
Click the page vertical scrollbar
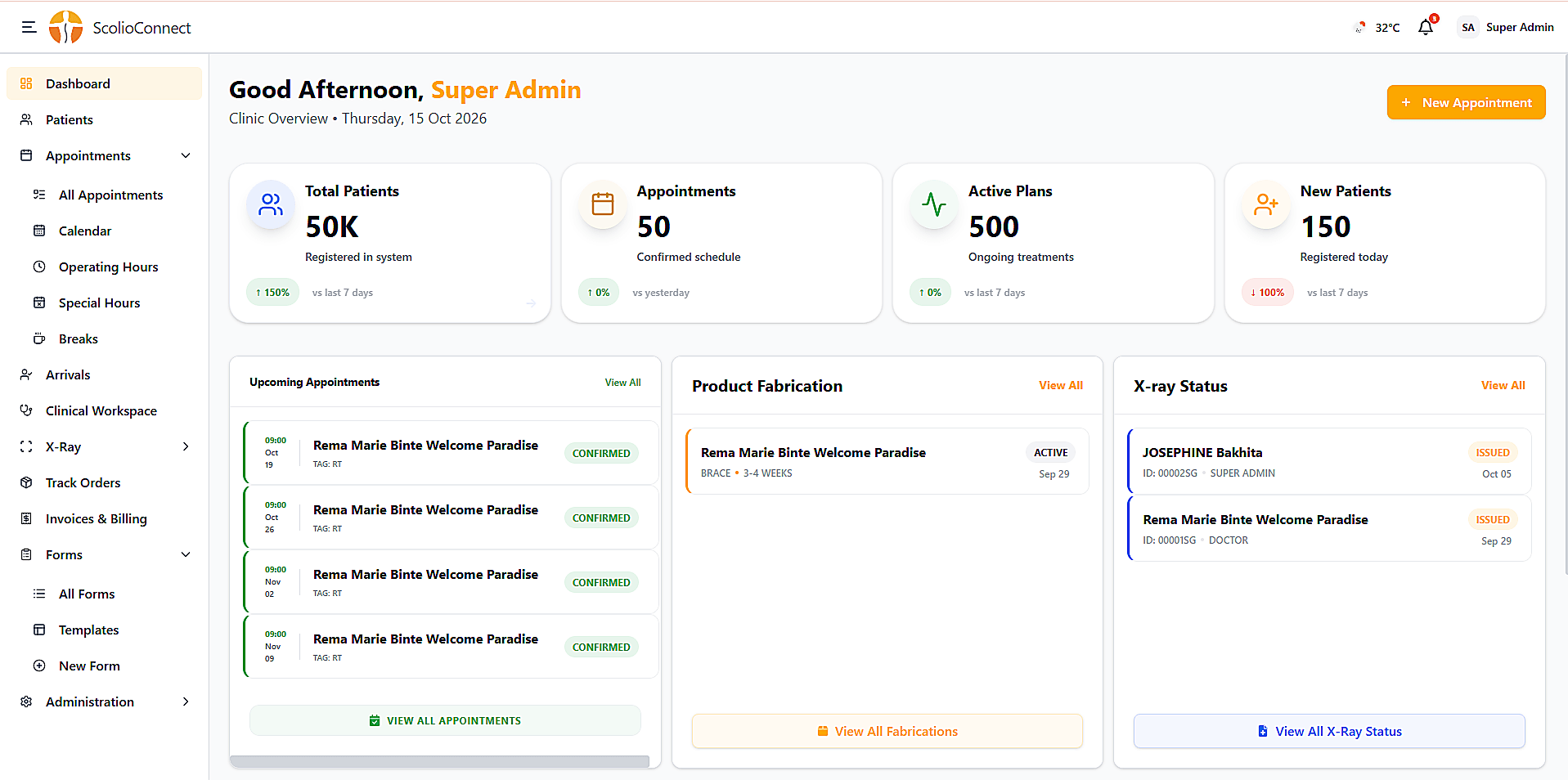[1565, 315]
